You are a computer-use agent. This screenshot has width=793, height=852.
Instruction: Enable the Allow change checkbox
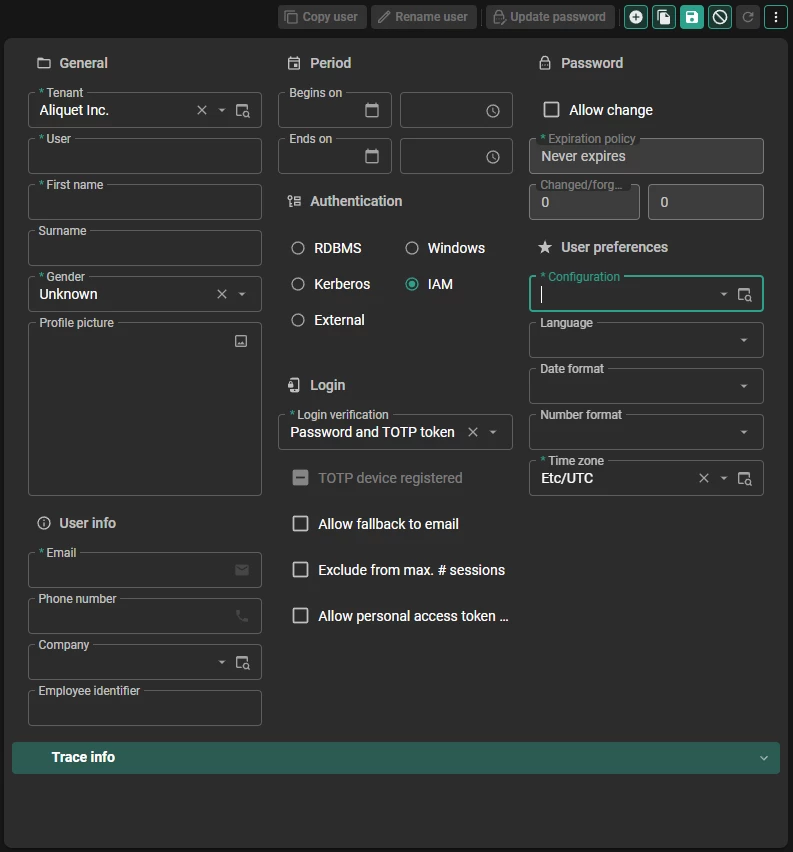551,110
